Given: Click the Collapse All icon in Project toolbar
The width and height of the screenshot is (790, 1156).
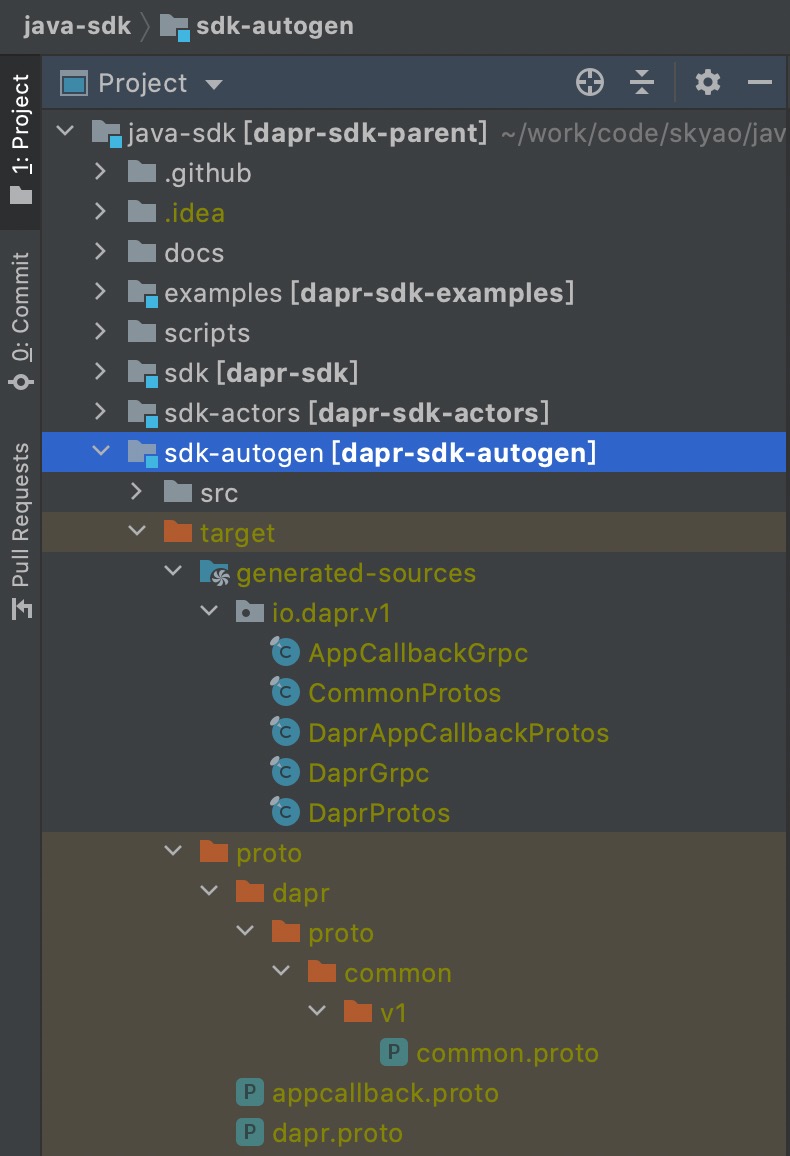Looking at the screenshot, I should click(x=642, y=83).
